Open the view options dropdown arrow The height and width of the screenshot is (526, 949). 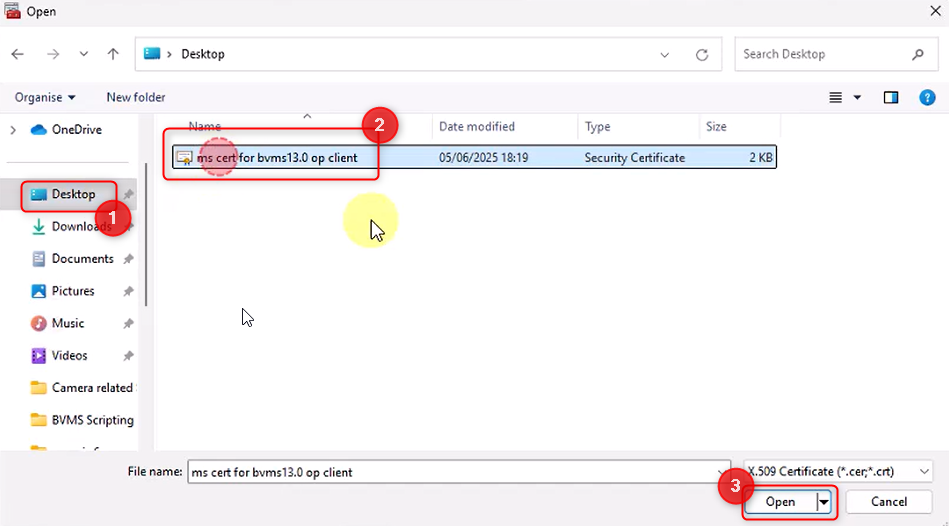pyautogui.click(x=857, y=97)
